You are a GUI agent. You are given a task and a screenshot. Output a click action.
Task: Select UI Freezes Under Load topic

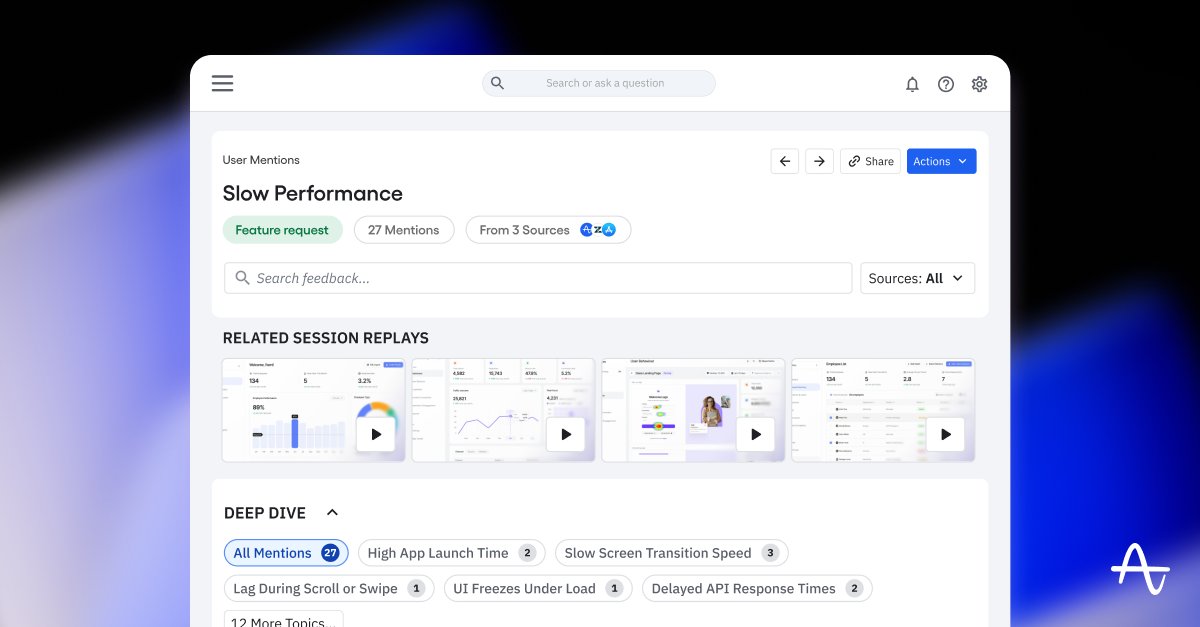tap(538, 589)
